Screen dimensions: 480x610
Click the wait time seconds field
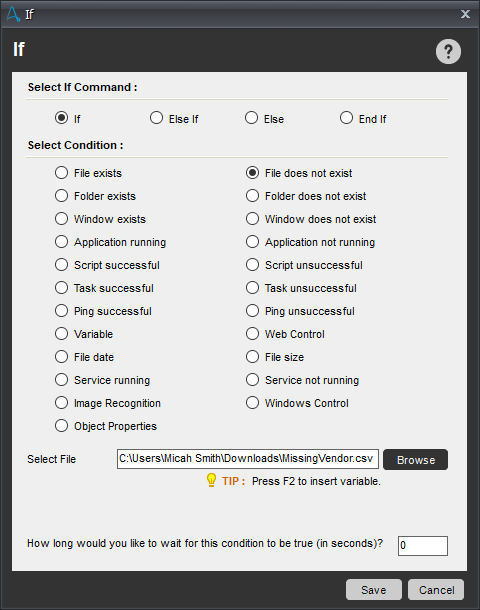(422, 545)
